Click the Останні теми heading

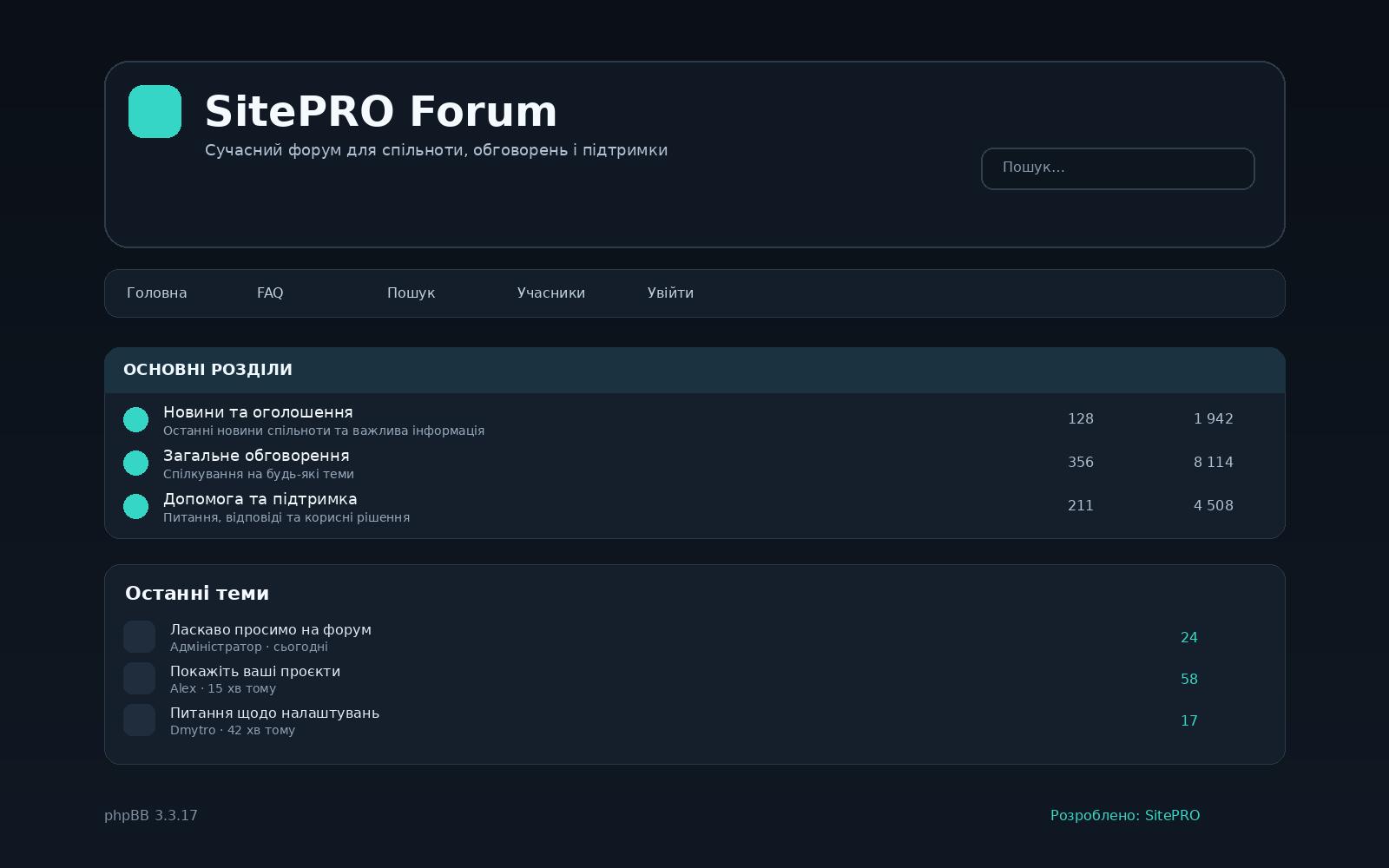197,594
